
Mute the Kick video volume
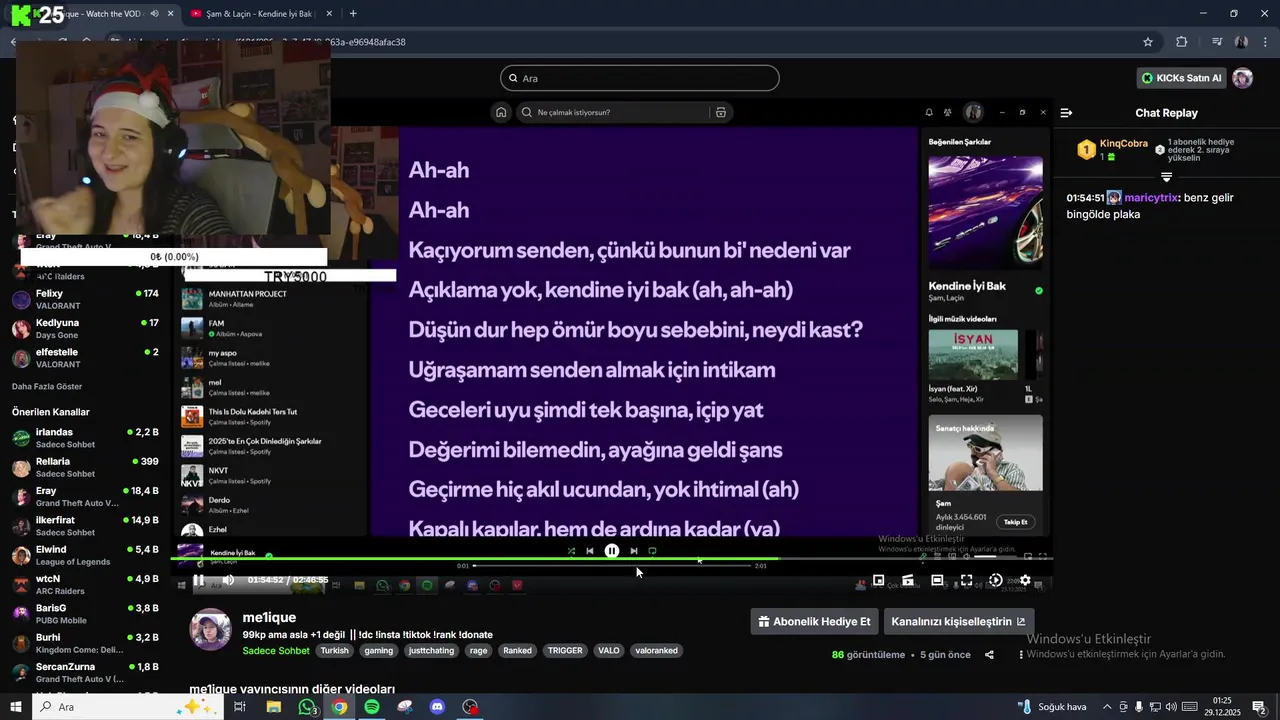[228, 580]
